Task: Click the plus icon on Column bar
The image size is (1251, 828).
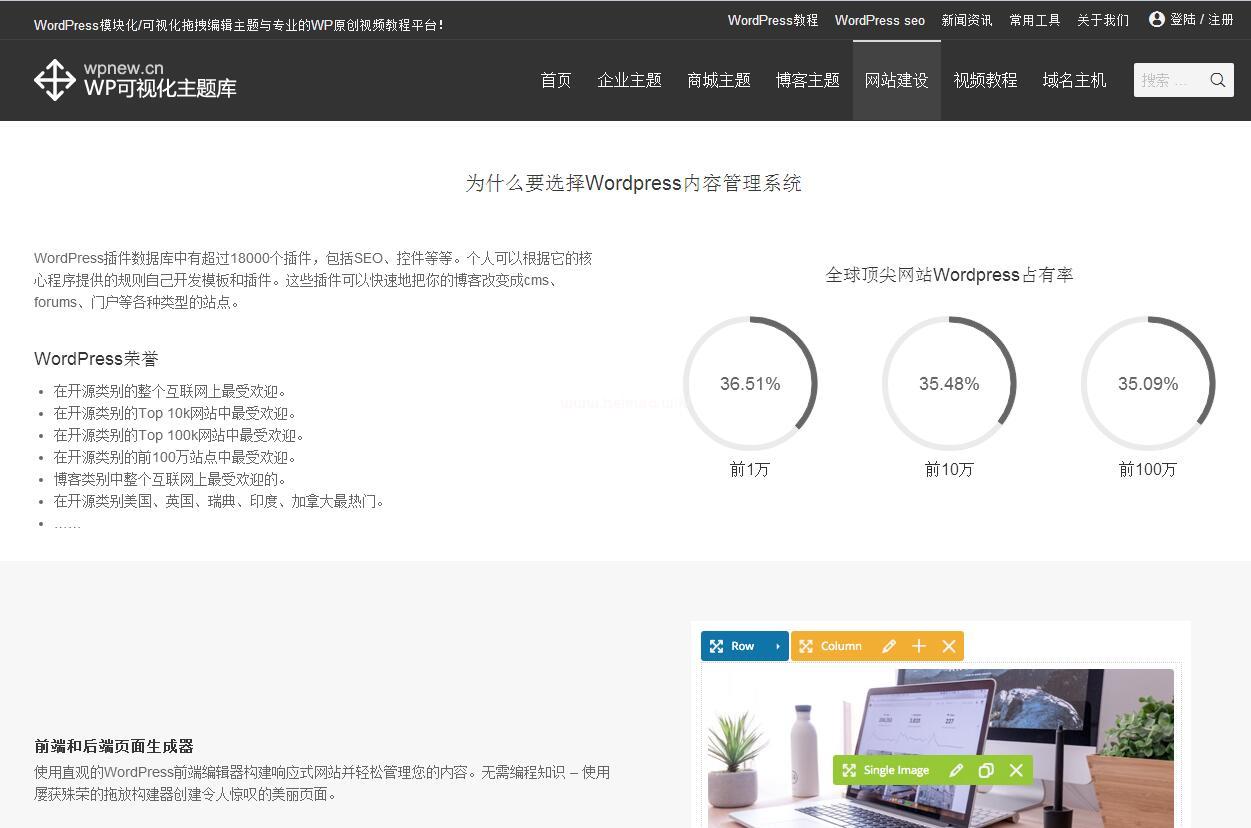Action: (x=919, y=646)
